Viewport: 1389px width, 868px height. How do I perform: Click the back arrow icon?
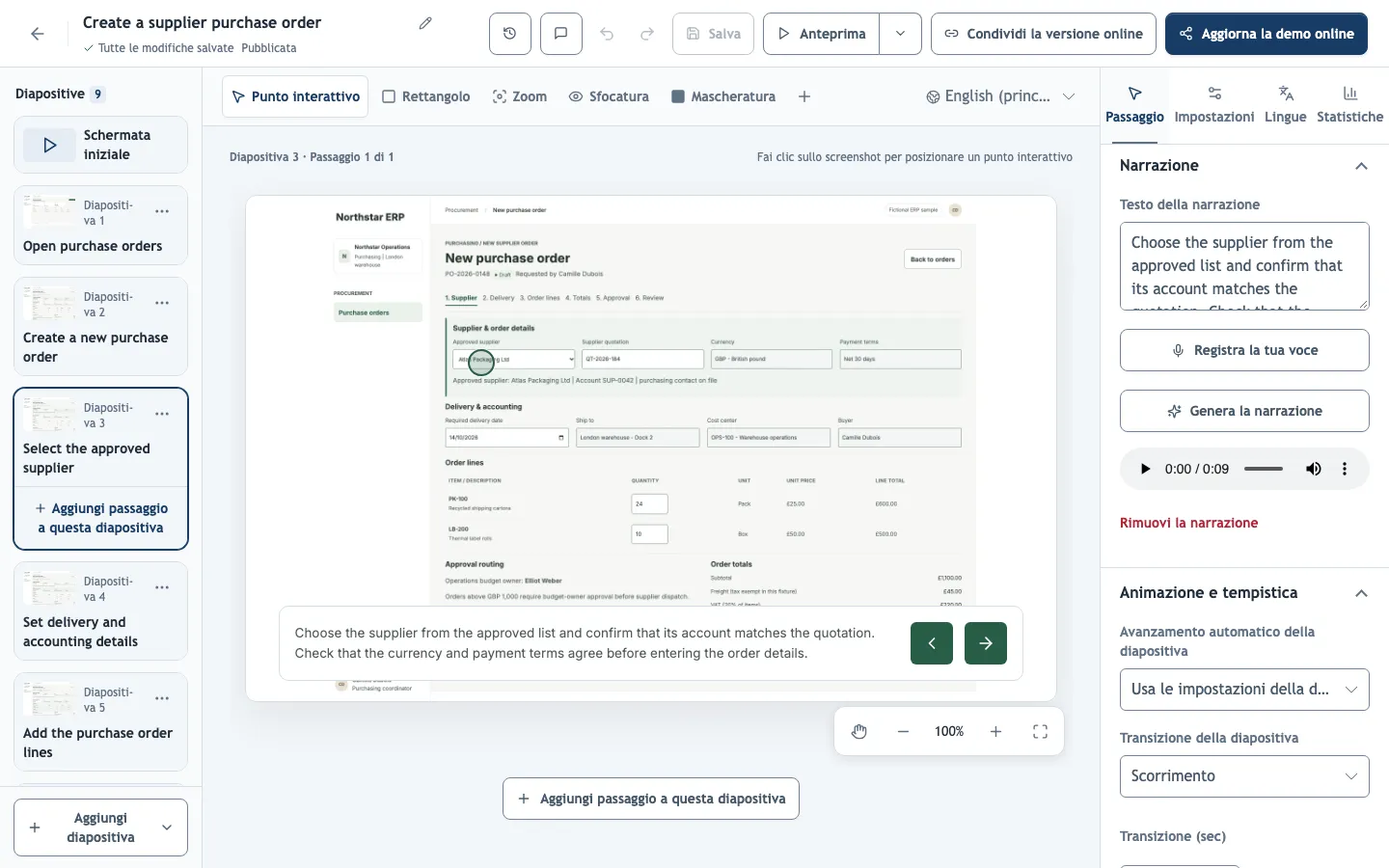38,34
